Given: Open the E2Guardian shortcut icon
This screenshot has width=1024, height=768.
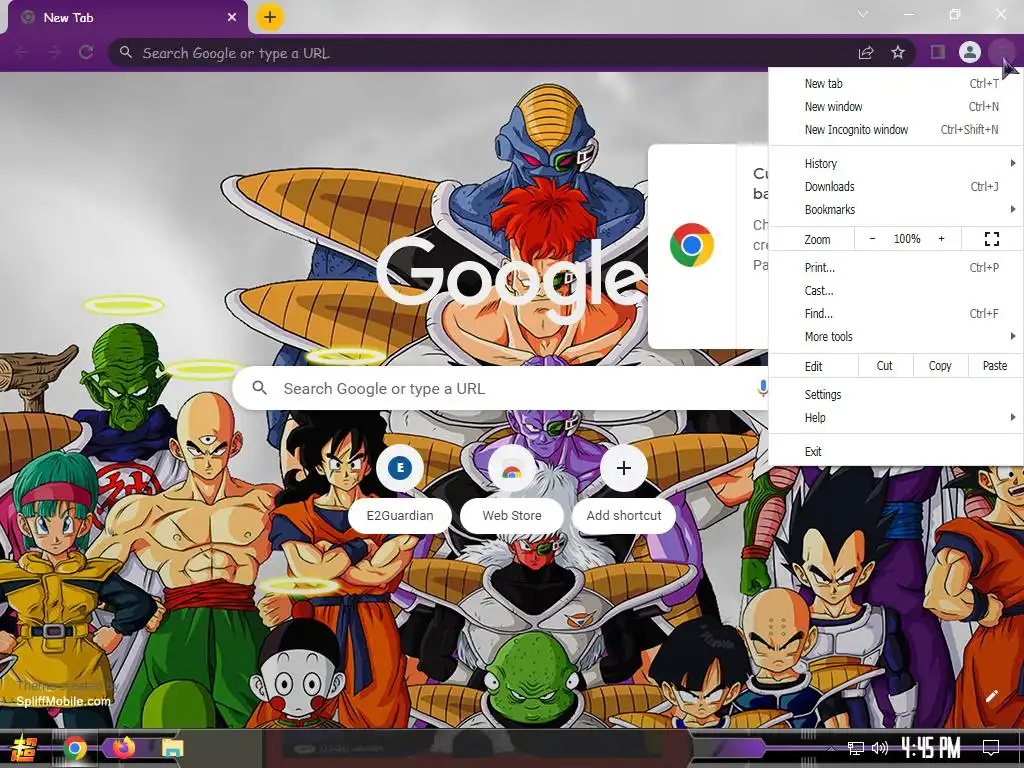Looking at the screenshot, I should (x=400, y=468).
